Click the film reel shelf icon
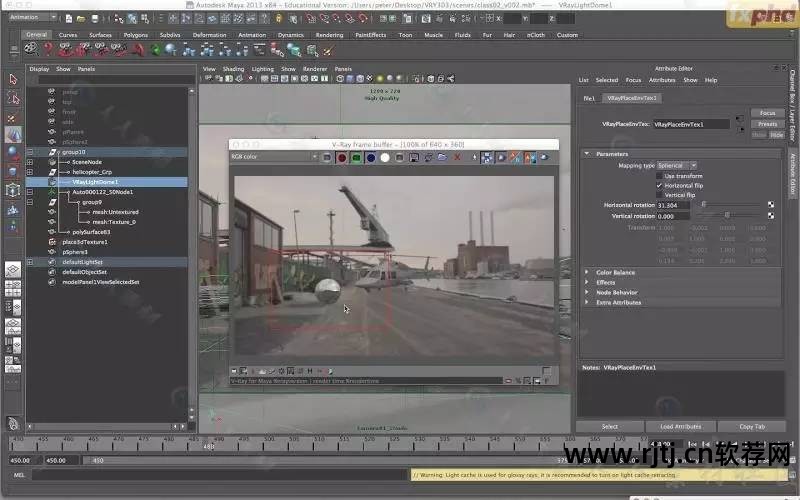This screenshot has width=800, height=500. [x=31, y=49]
